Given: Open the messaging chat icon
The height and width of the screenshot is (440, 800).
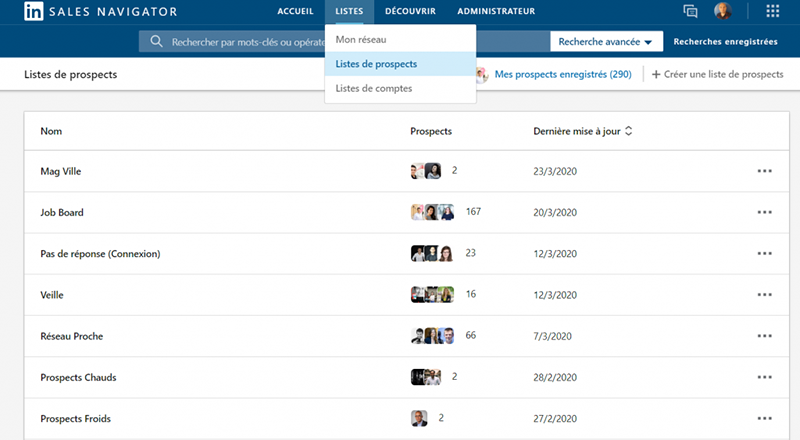Looking at the screenshot, I should click(690, 12).
